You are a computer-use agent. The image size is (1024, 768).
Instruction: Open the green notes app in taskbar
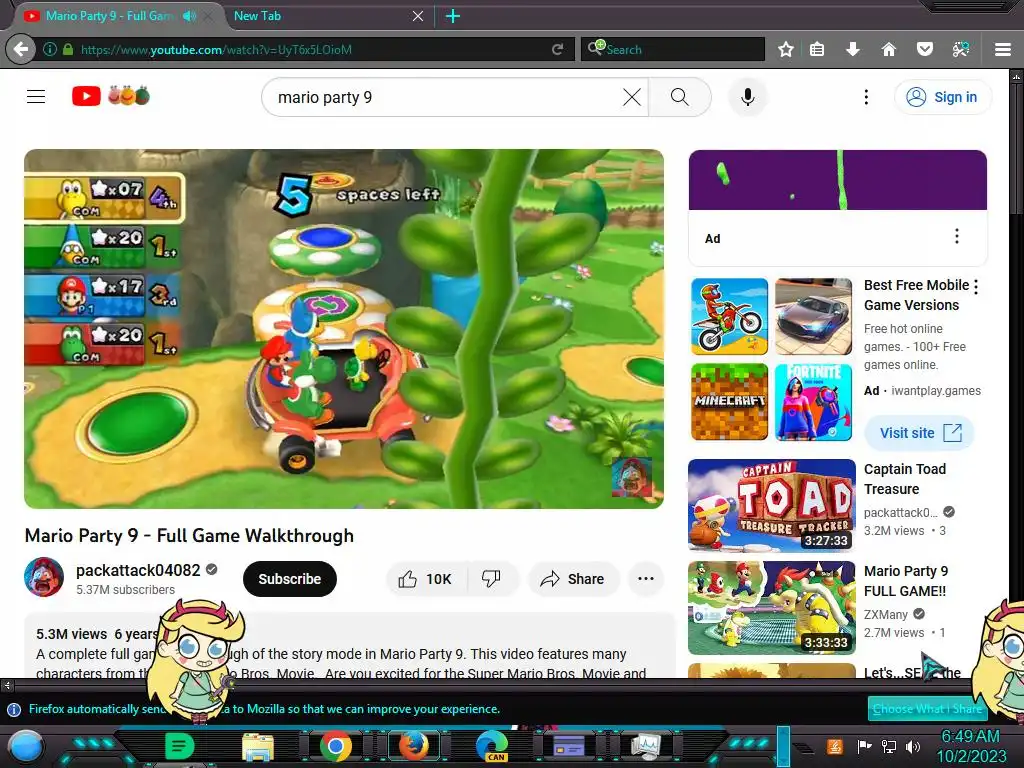point(180,746)
